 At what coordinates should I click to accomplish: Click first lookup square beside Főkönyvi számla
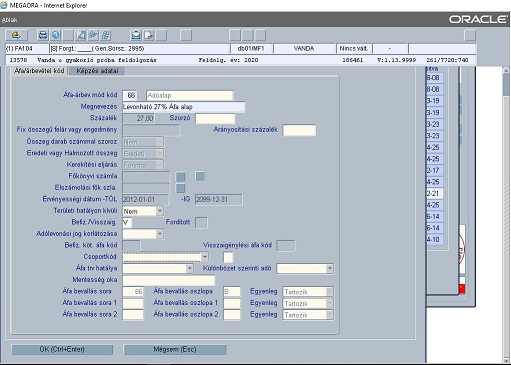coord(180,176)
